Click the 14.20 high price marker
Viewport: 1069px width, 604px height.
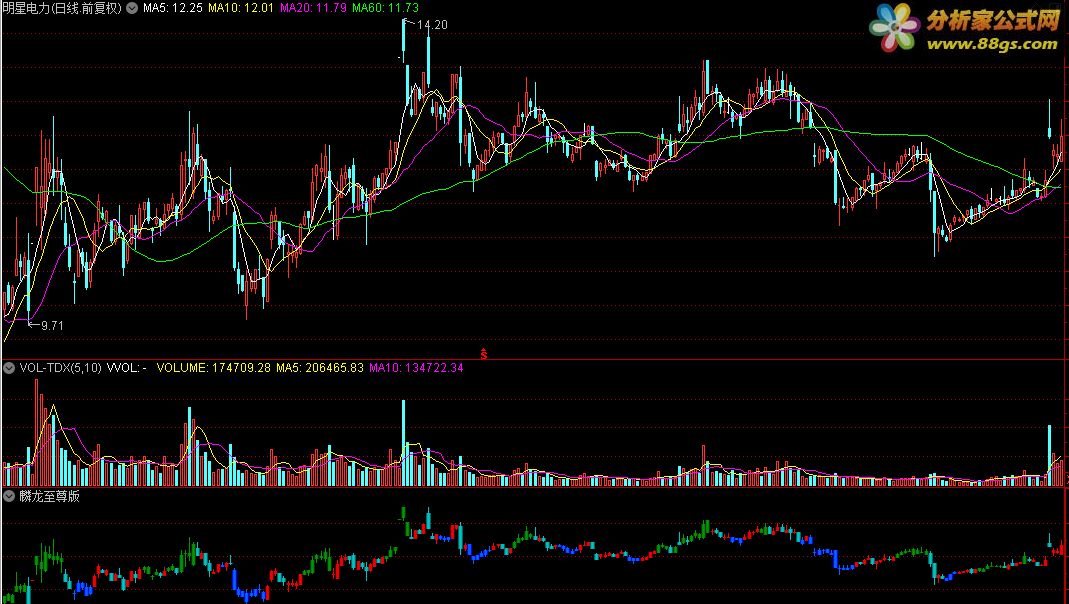[432, 25]
